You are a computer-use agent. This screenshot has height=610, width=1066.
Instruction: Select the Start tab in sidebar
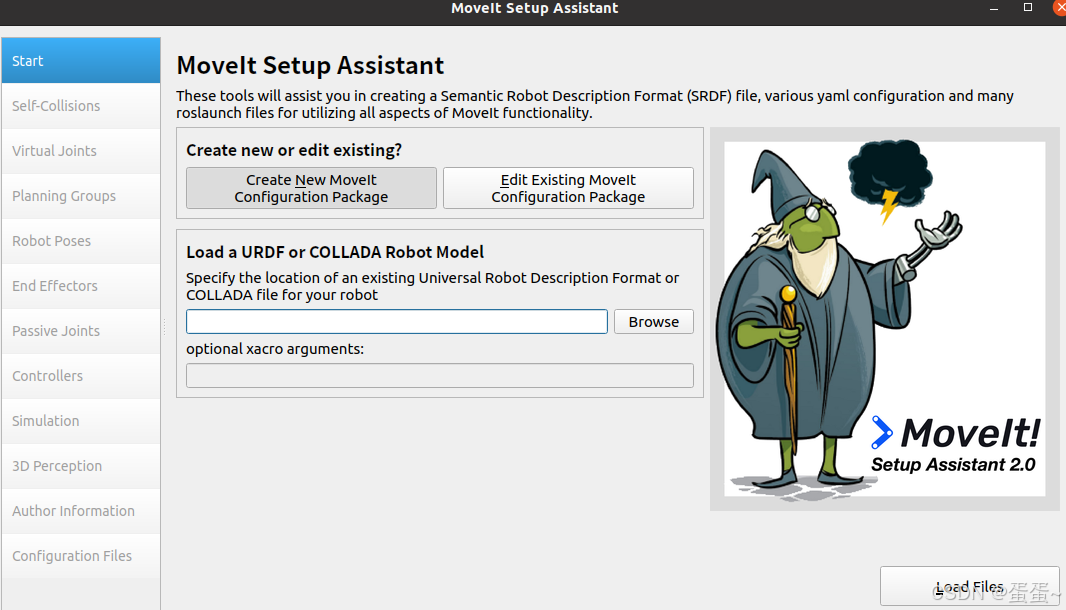pos(81,61)
